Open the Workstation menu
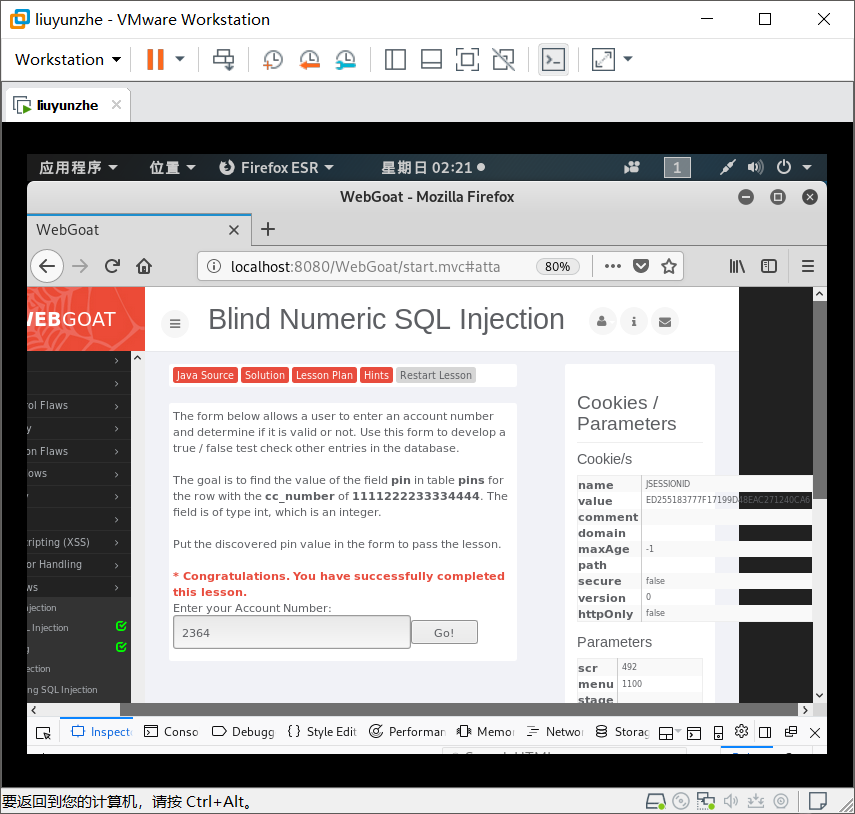This screenshot has width=855, height=814. (68, 59)
